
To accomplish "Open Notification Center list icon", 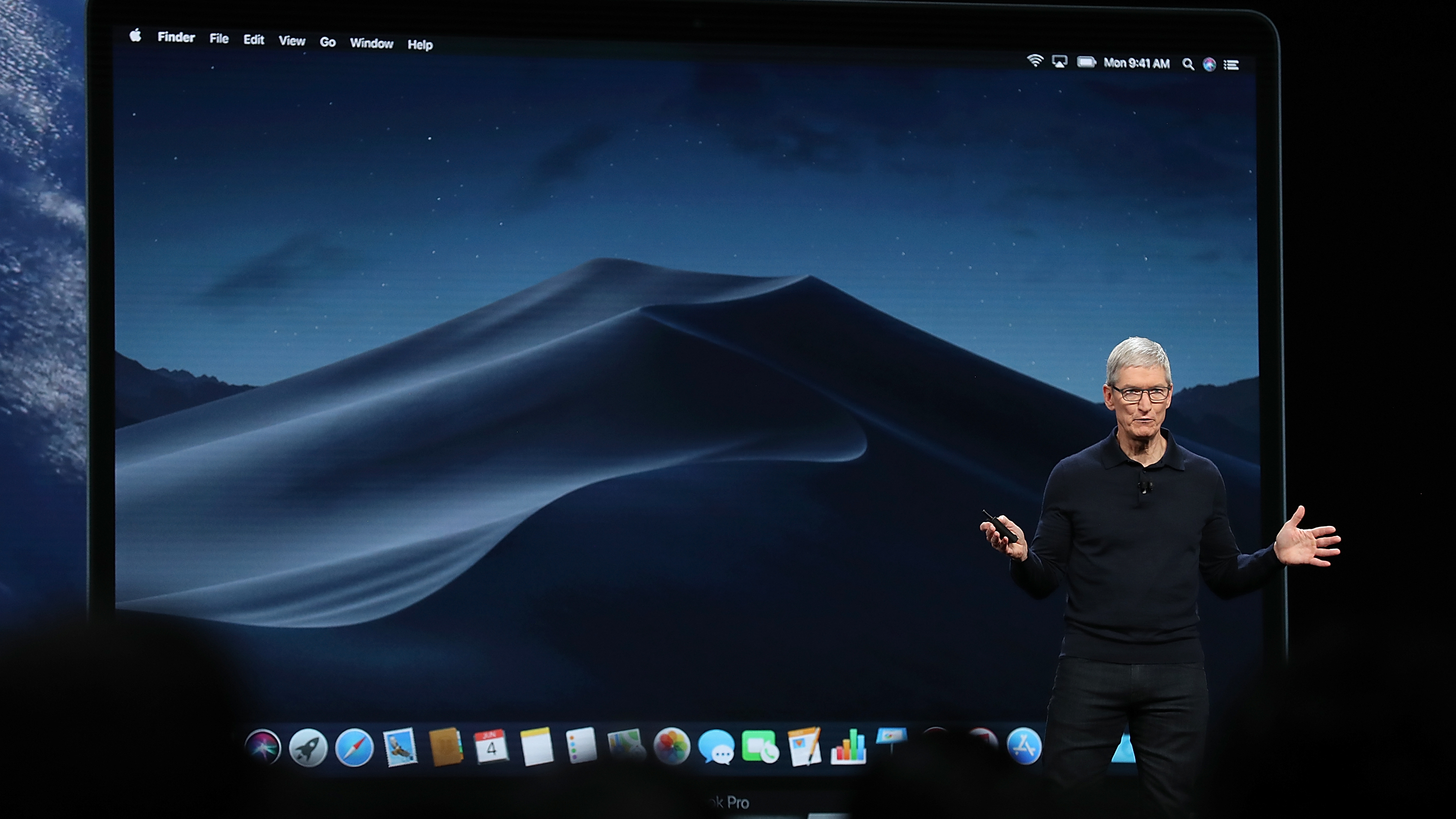I will pos(1231,65).
